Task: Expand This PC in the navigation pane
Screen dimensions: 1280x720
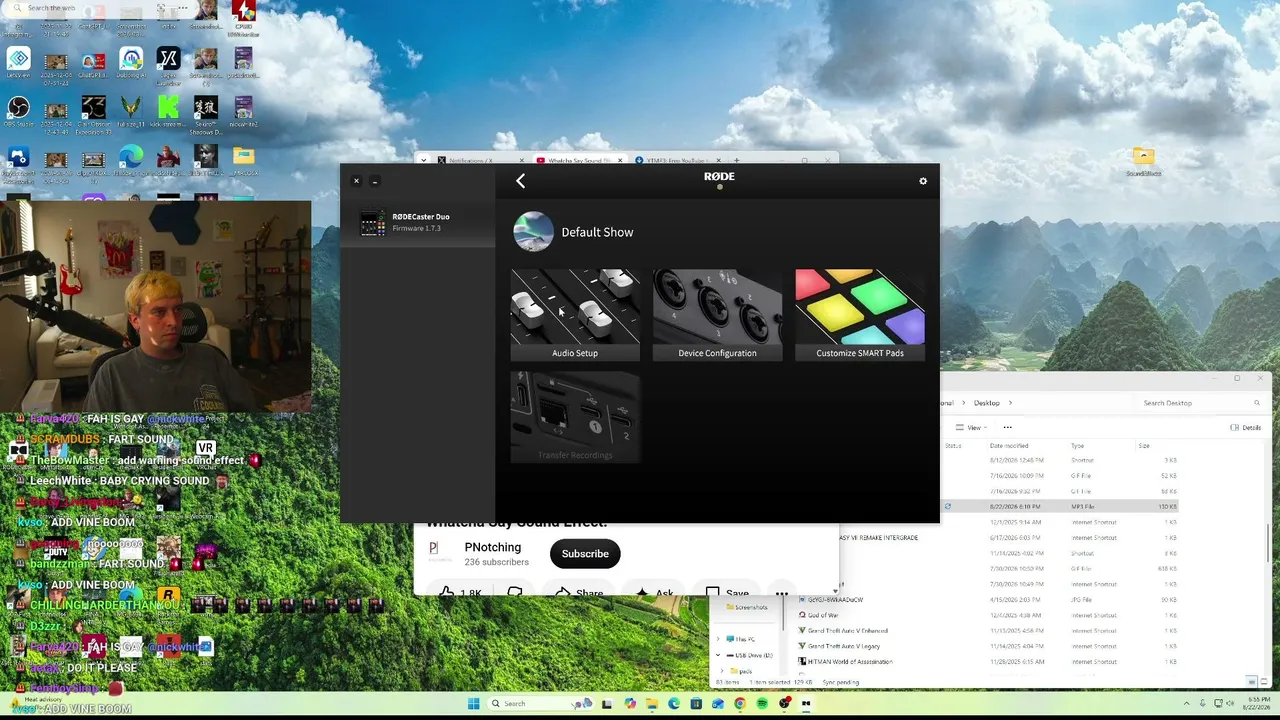Action: tap(720, 638)
